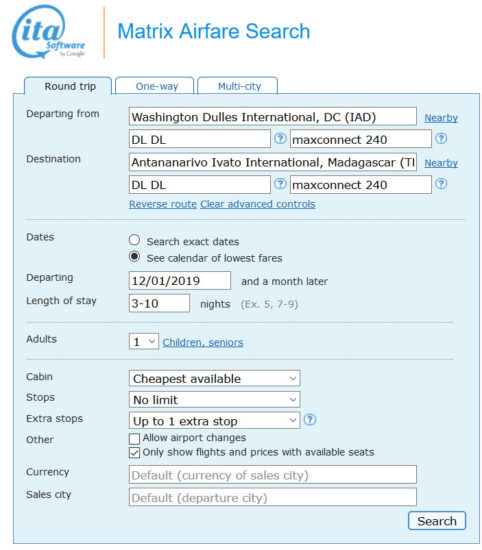Image resolution: width=482 pixels, height=550 pixels.
Task: Enable Allow airport changes checkbox
Action: pyautogui.click(x=134, y=438)
